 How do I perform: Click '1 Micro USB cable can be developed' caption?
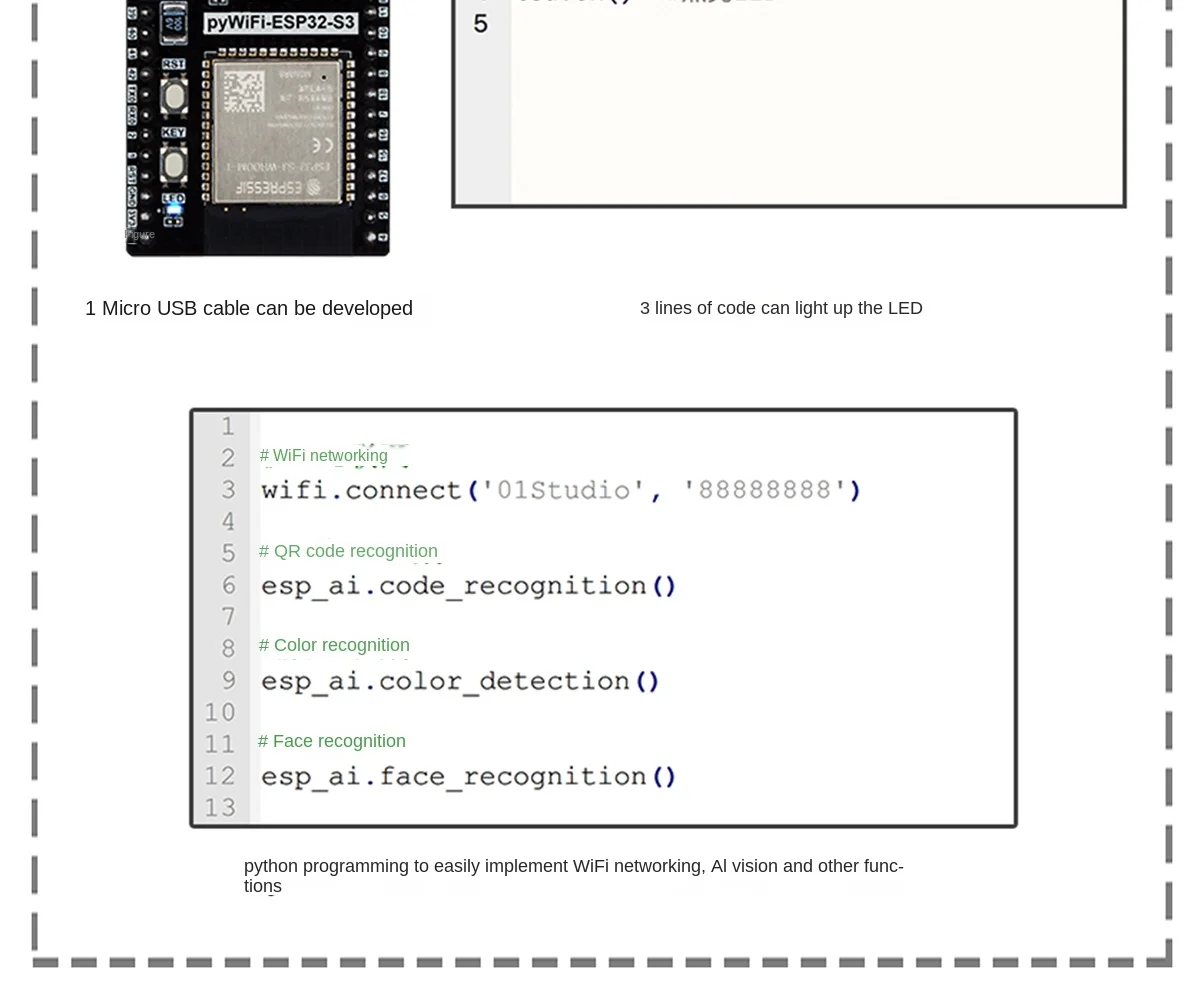tap(249, 308)
